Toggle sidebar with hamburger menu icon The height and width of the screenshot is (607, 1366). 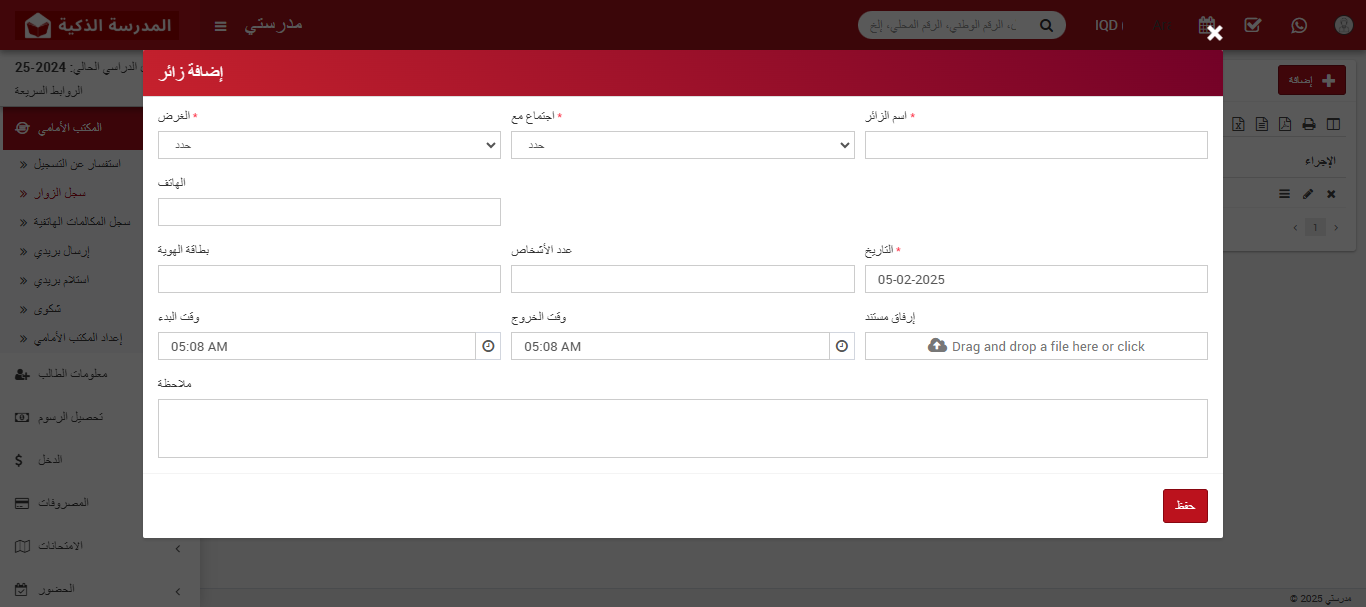[x=221, y=25]
